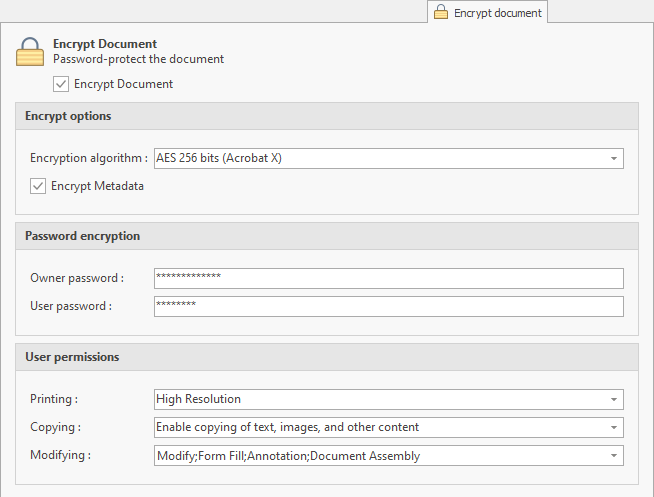Click the High Resolution printing combo box
Viewport: 654px width, 497px height.
pos(389,399)
